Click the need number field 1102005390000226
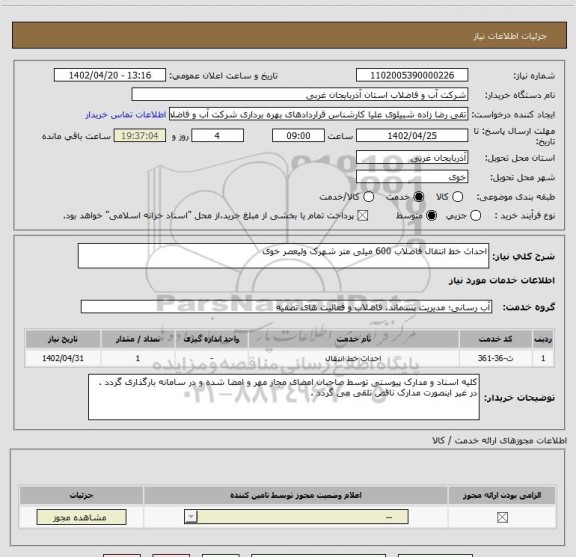Screen dimensions: 576x557 click(412, 75)
